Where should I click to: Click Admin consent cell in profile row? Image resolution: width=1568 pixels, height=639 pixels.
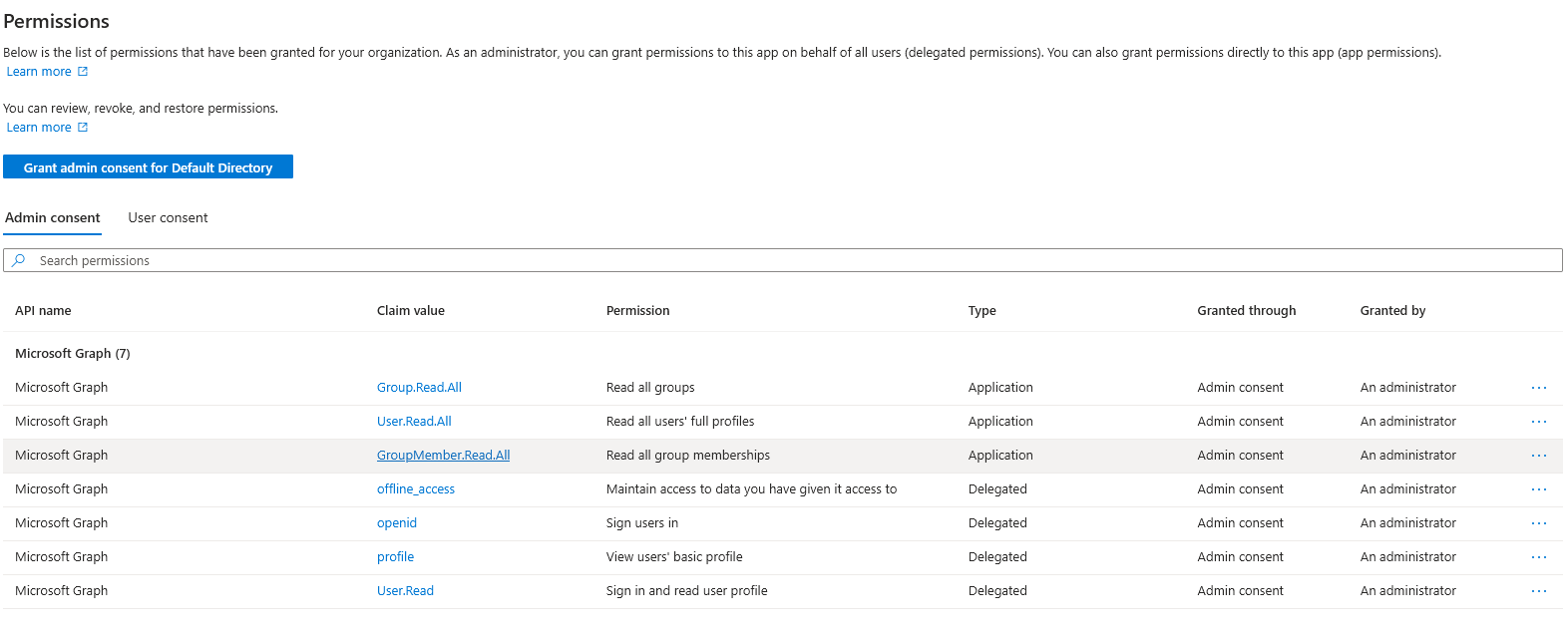click(x=1241, y=557)
